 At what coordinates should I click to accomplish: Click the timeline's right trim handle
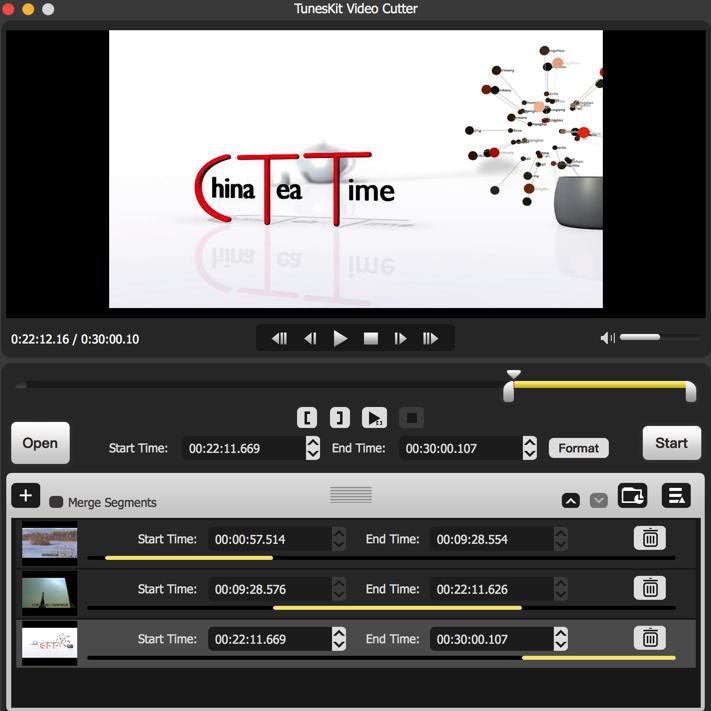(691, 392)
